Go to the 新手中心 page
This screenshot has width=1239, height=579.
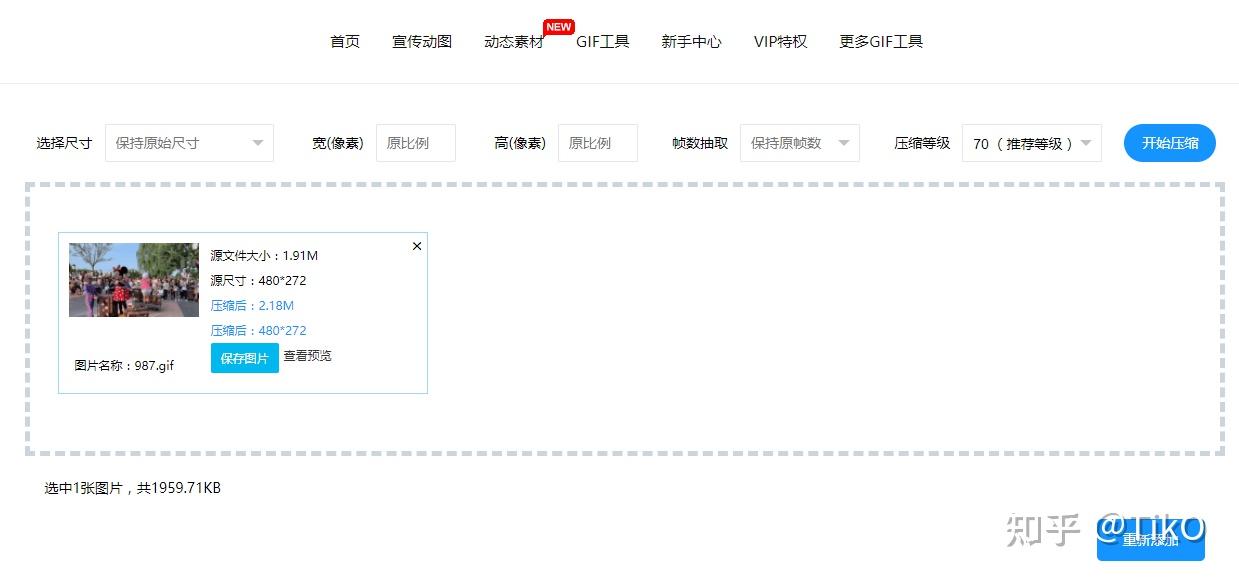coord(691,41)
